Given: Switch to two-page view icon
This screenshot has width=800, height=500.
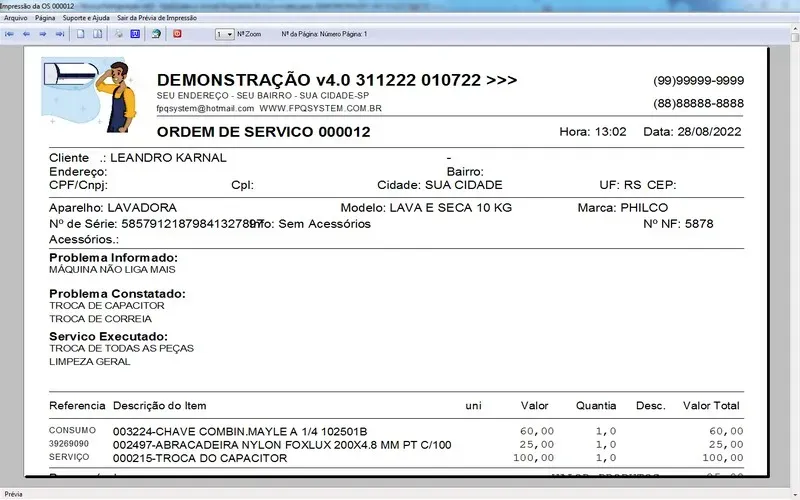Looking at the screenshot, I should click(97, 34).
